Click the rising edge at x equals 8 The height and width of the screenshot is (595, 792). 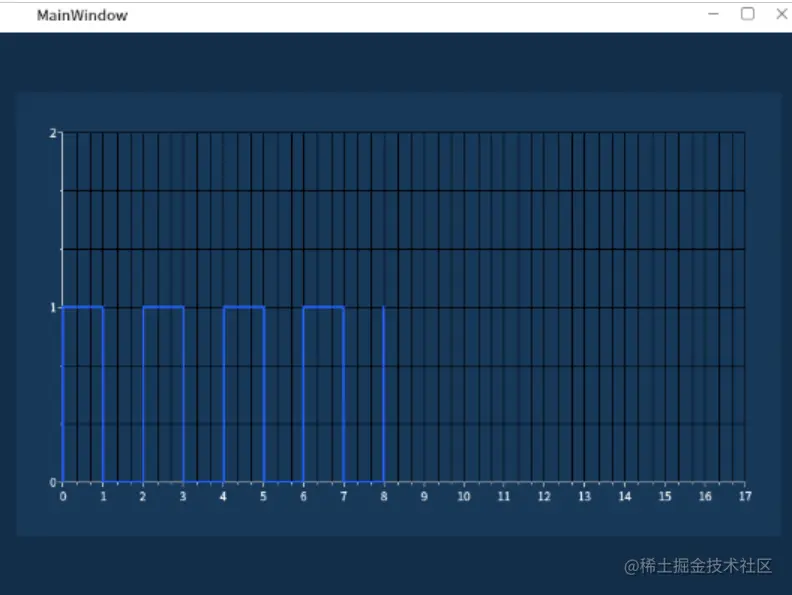(384, 394)
